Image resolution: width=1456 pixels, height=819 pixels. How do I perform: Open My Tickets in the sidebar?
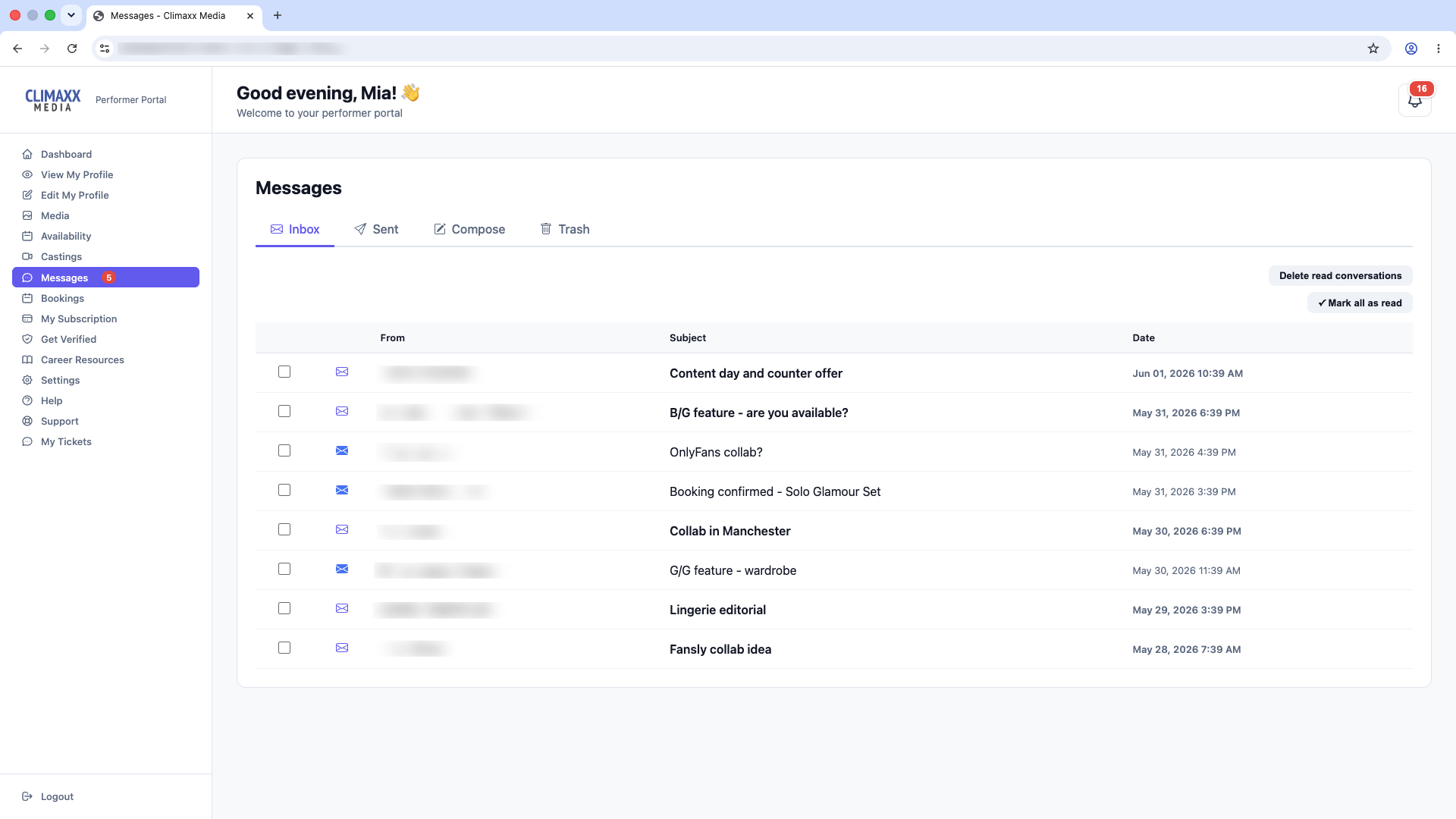tap(105, 441)
